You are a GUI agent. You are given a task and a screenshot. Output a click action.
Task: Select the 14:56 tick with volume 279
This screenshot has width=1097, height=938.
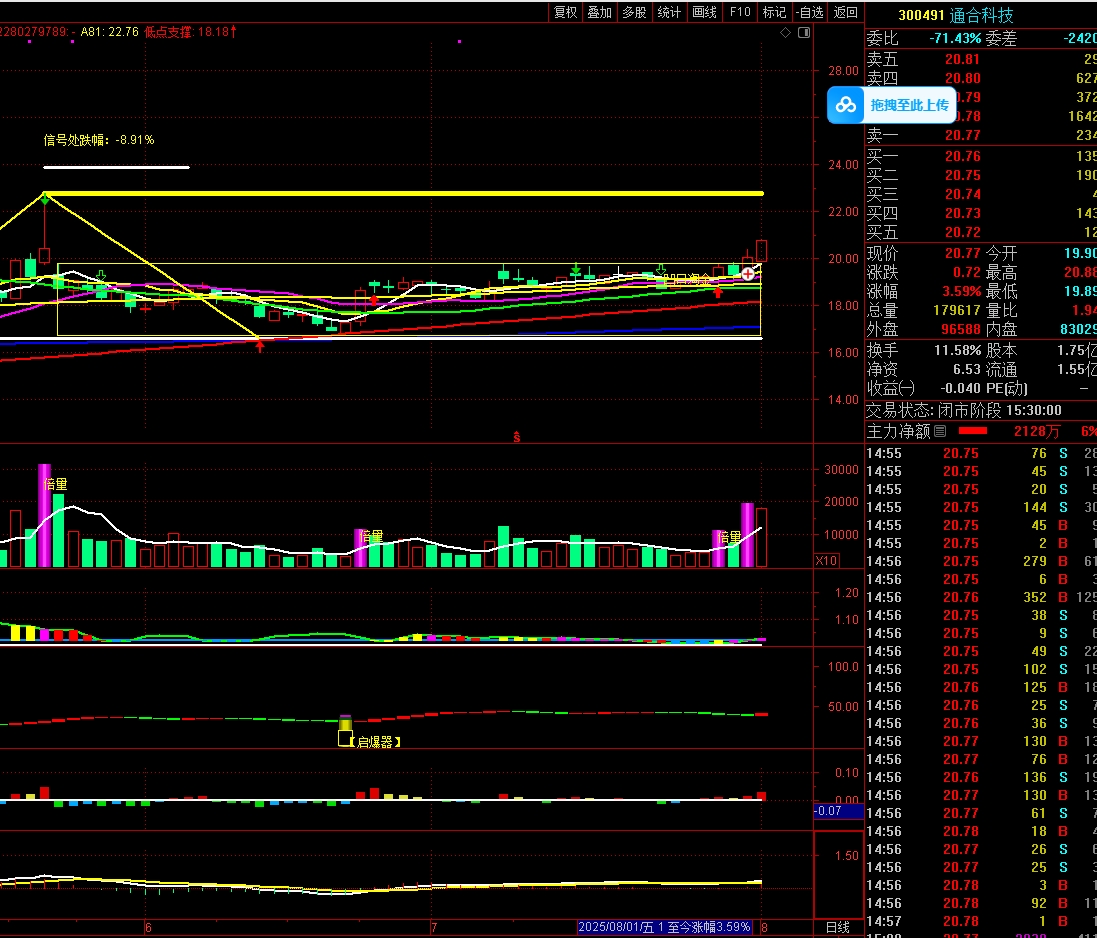(x=981, y=561)
